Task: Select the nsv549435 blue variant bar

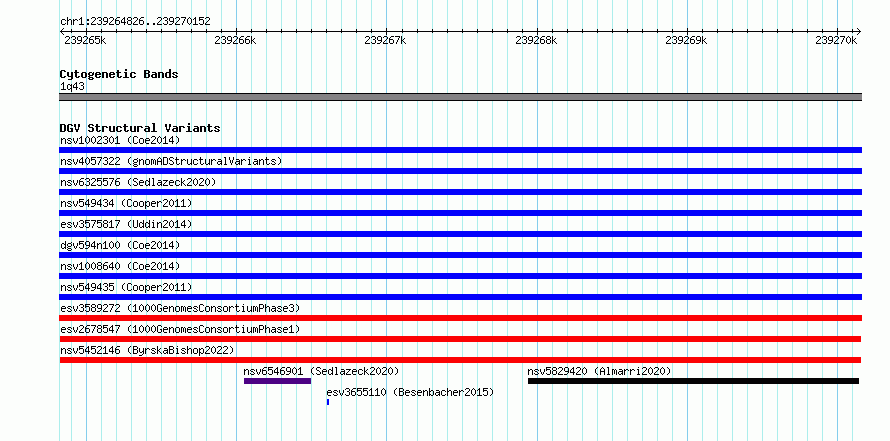Action: (460, 297)
